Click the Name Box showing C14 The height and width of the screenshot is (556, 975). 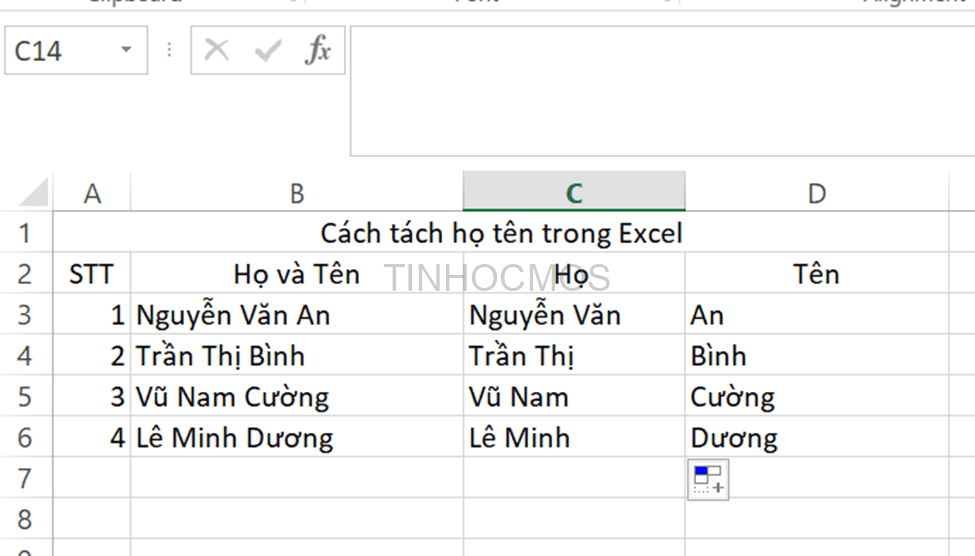pos(76,50)
